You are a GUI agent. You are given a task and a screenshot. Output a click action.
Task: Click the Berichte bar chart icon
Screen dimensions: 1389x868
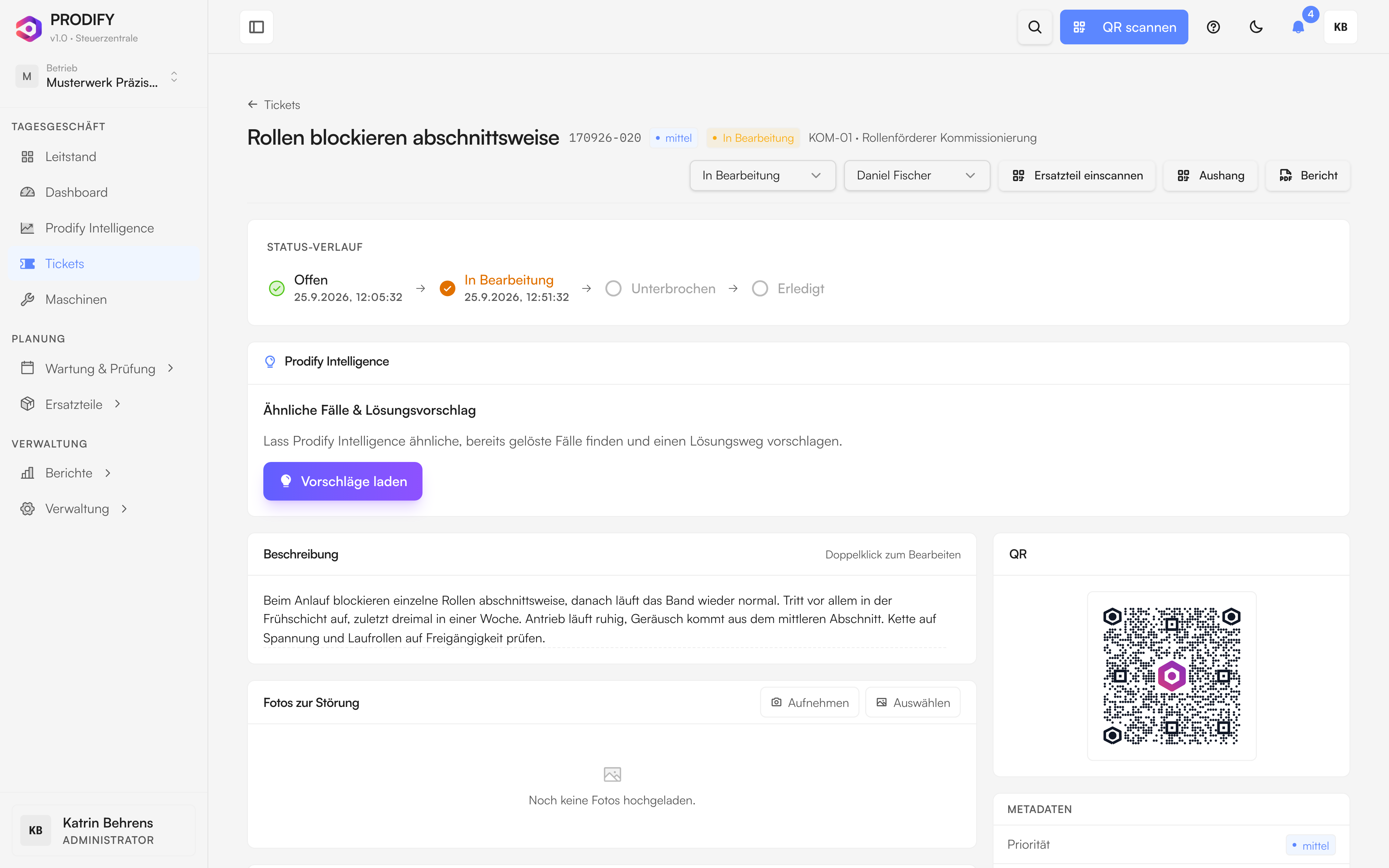(x=27, y=473)
